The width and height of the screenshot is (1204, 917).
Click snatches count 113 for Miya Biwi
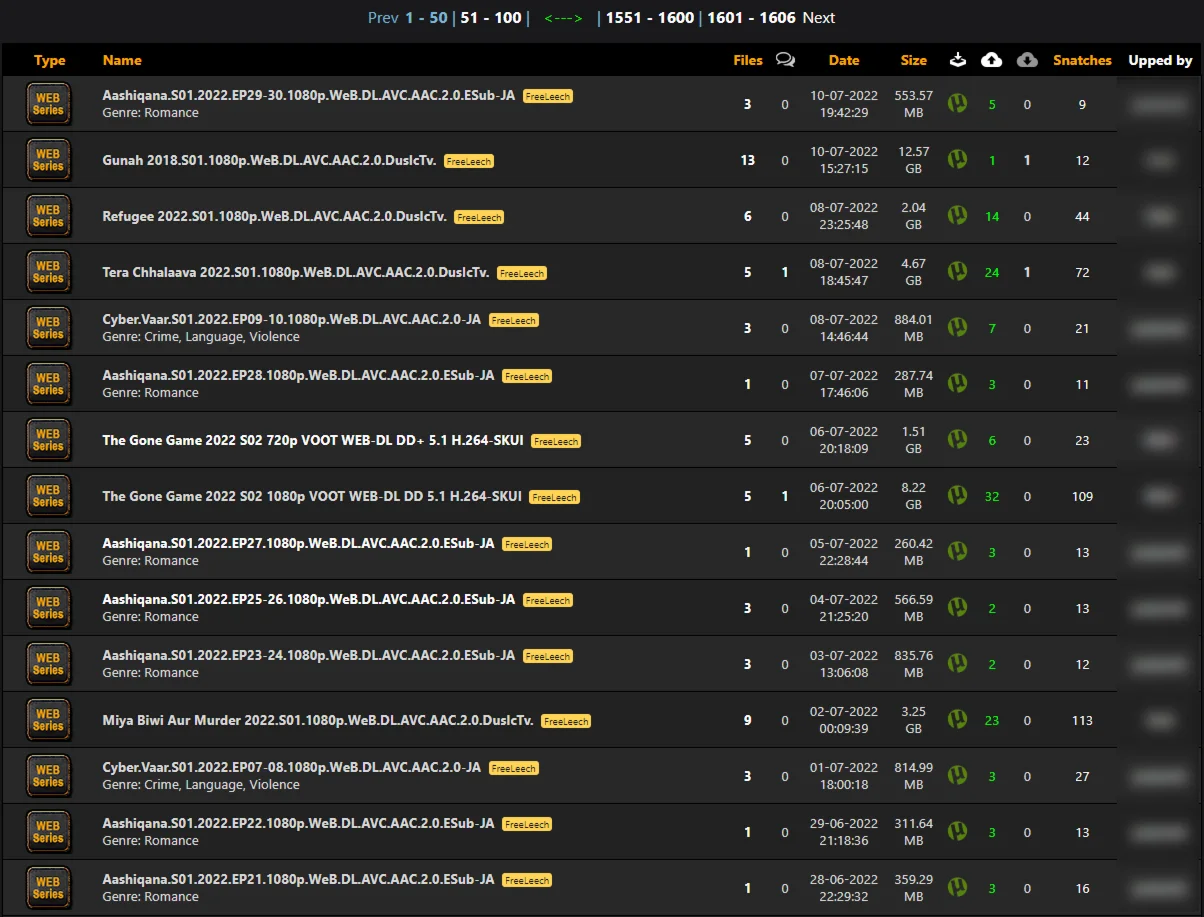1082,720
